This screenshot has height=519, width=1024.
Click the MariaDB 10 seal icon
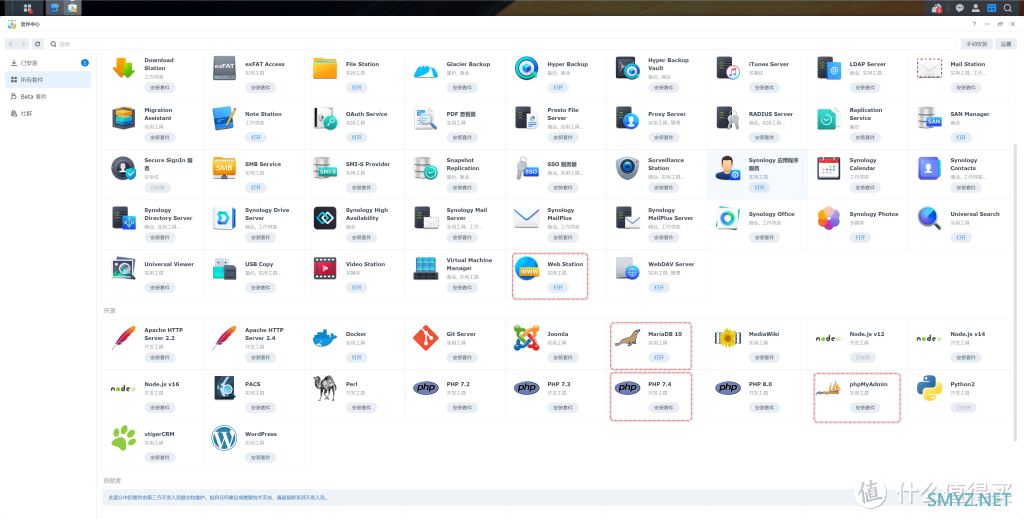tap(627, 338)
